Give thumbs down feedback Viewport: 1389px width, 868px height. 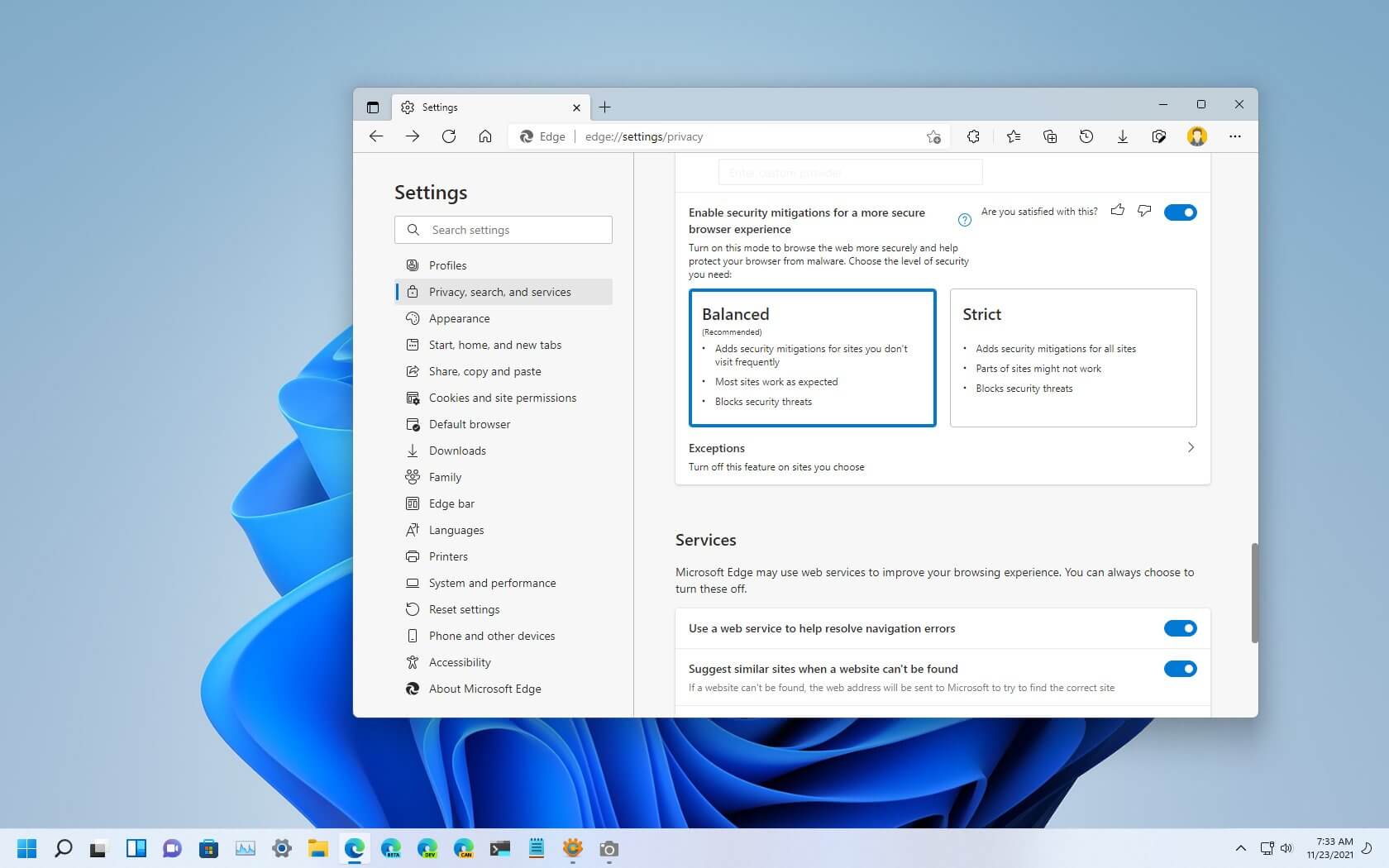(x=1144, y=211)
